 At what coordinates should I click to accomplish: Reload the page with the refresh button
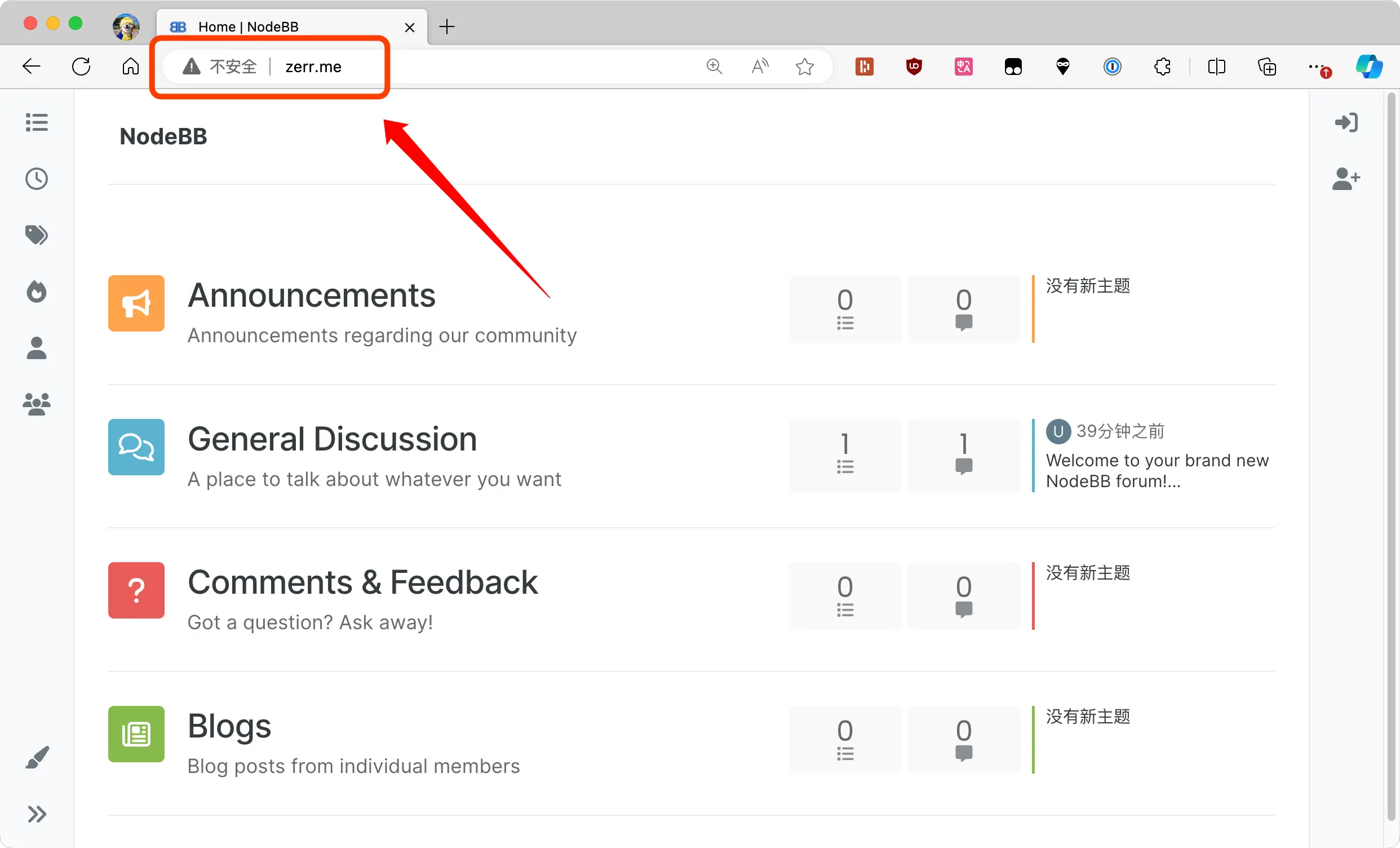(x=81, y=67)
